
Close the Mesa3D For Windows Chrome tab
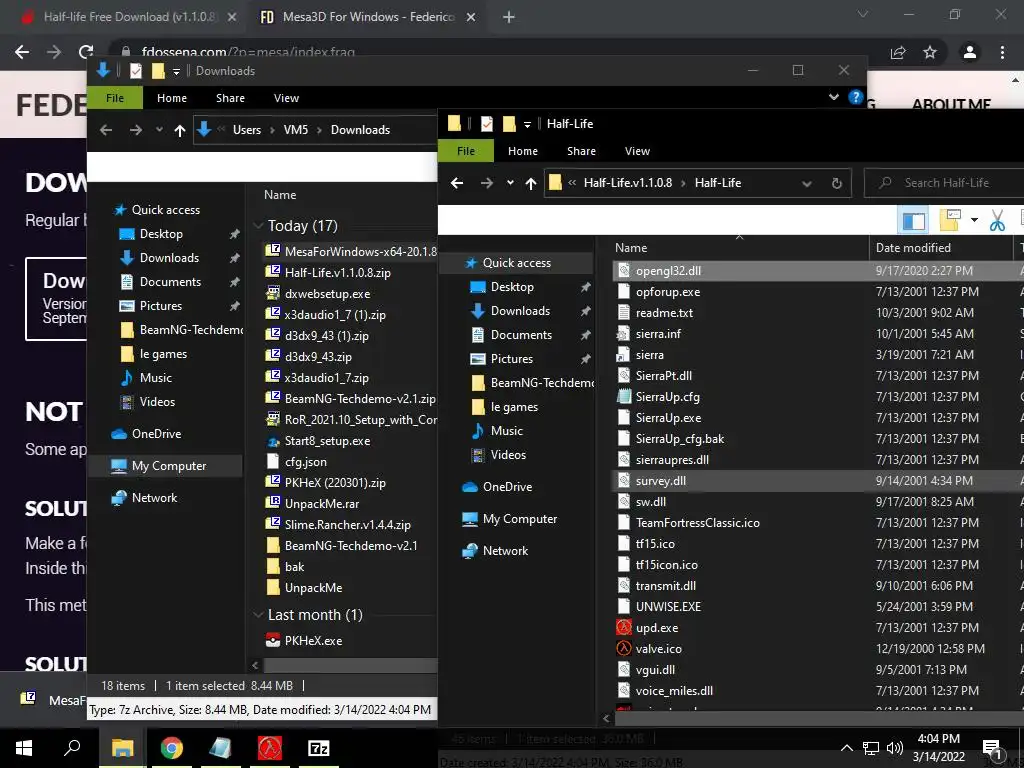pos(471,18)
